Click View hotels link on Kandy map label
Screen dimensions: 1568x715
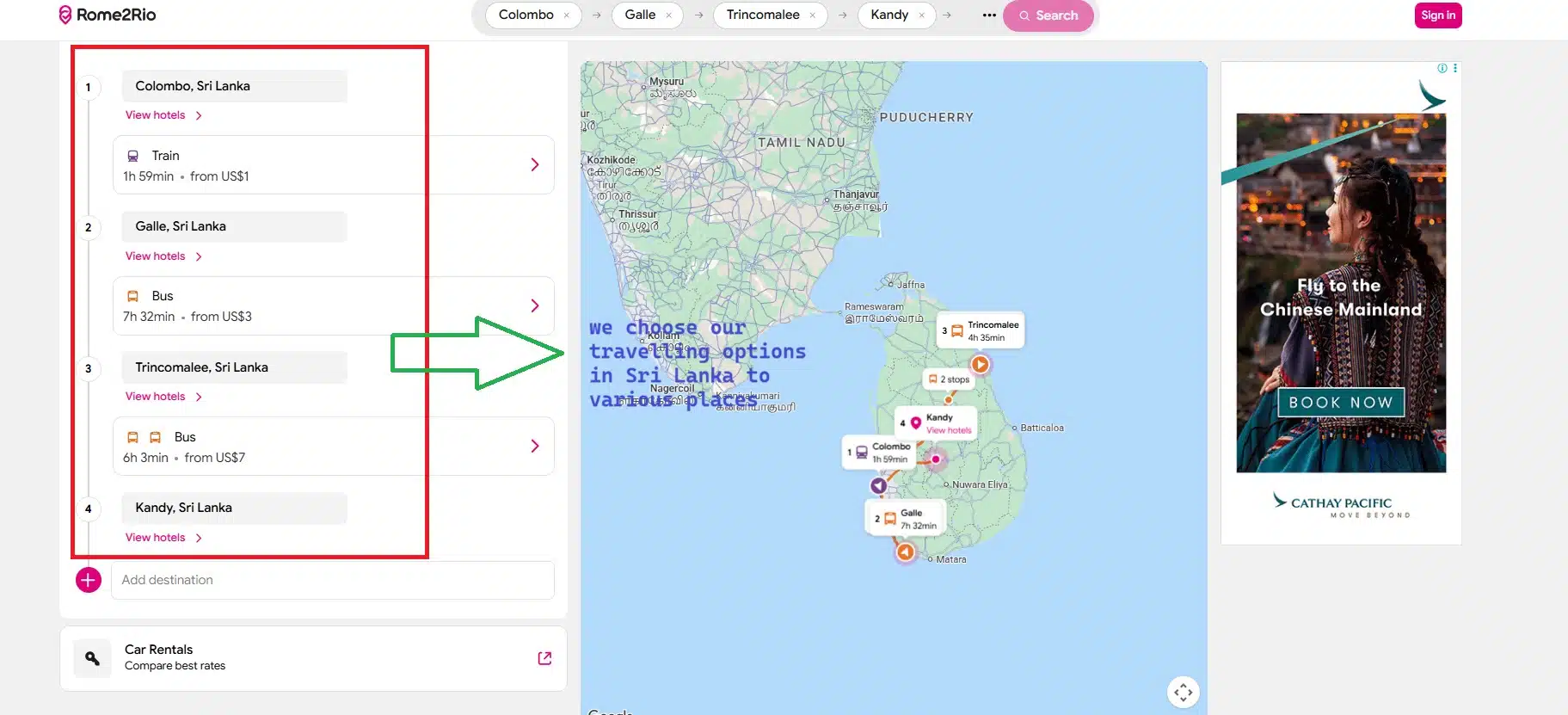[949, 430]
